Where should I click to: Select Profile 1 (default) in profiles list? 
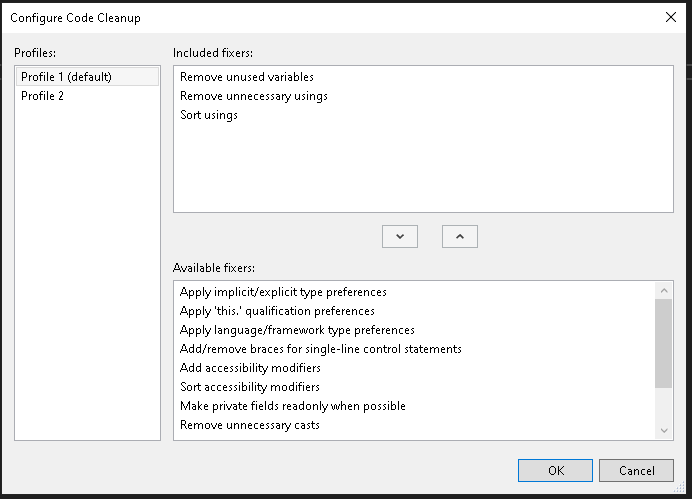click(66, 77)
